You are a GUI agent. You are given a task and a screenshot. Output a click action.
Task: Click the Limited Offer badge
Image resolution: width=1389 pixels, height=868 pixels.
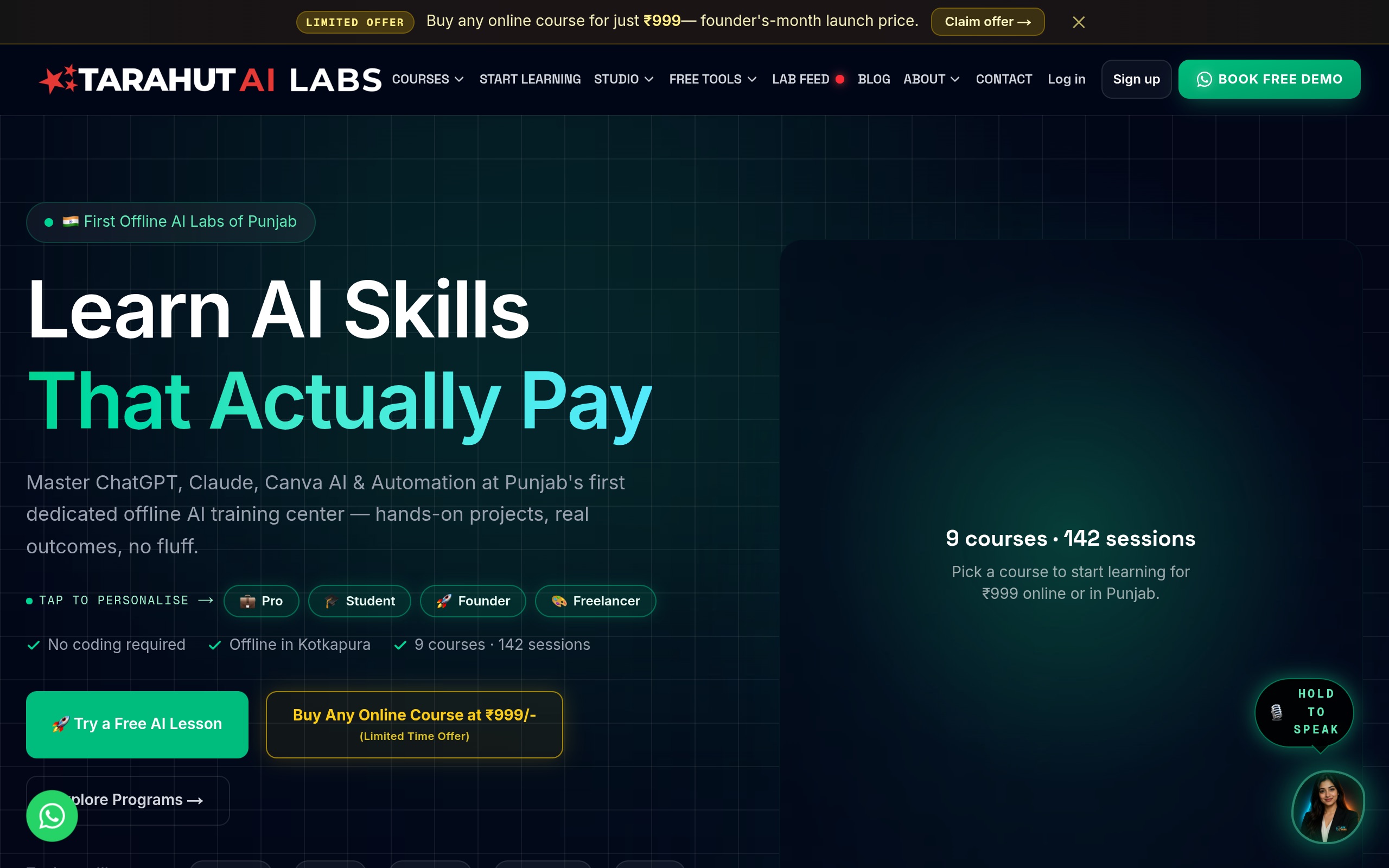(355, 22)
